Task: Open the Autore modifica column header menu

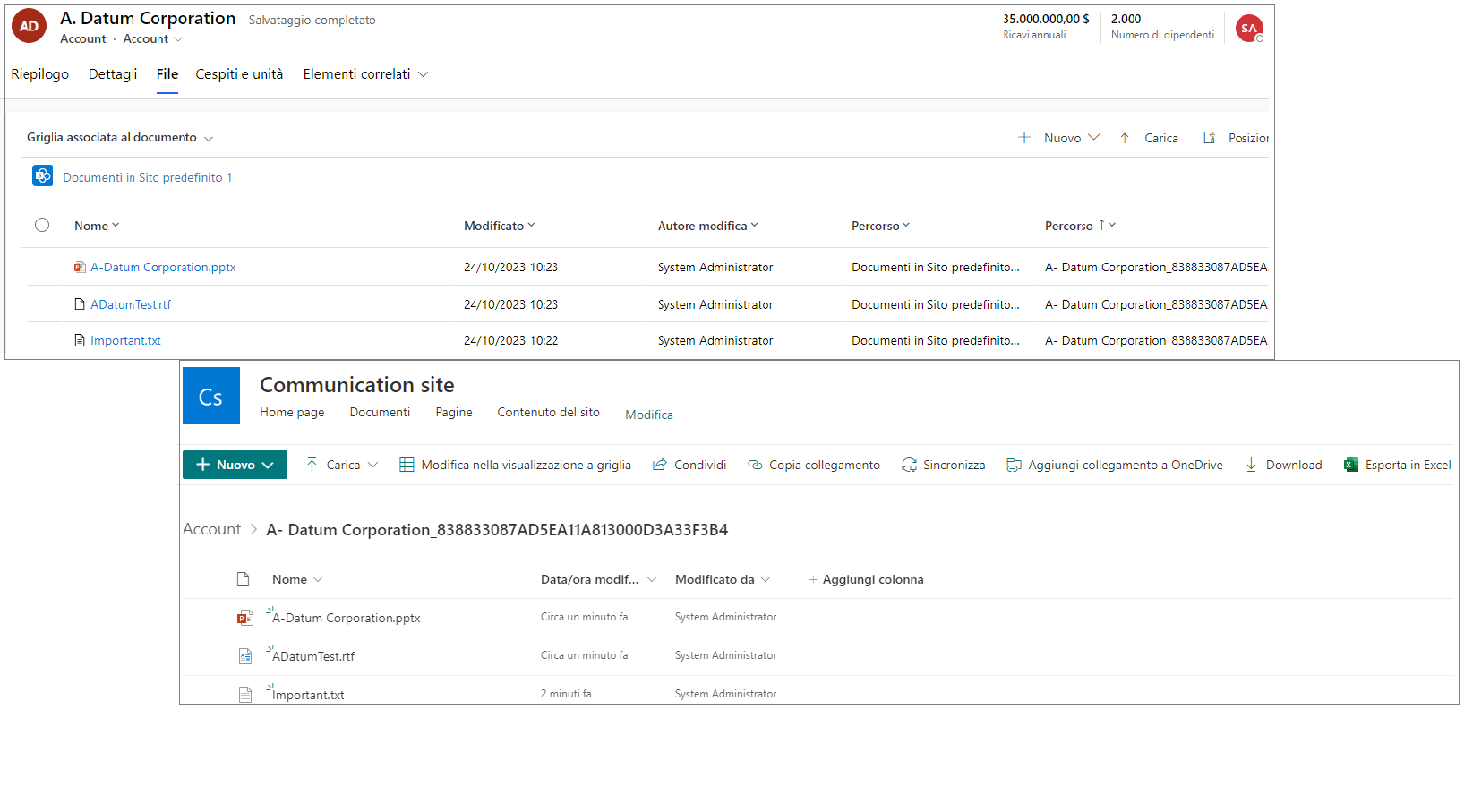Action: tap(754, 226)
